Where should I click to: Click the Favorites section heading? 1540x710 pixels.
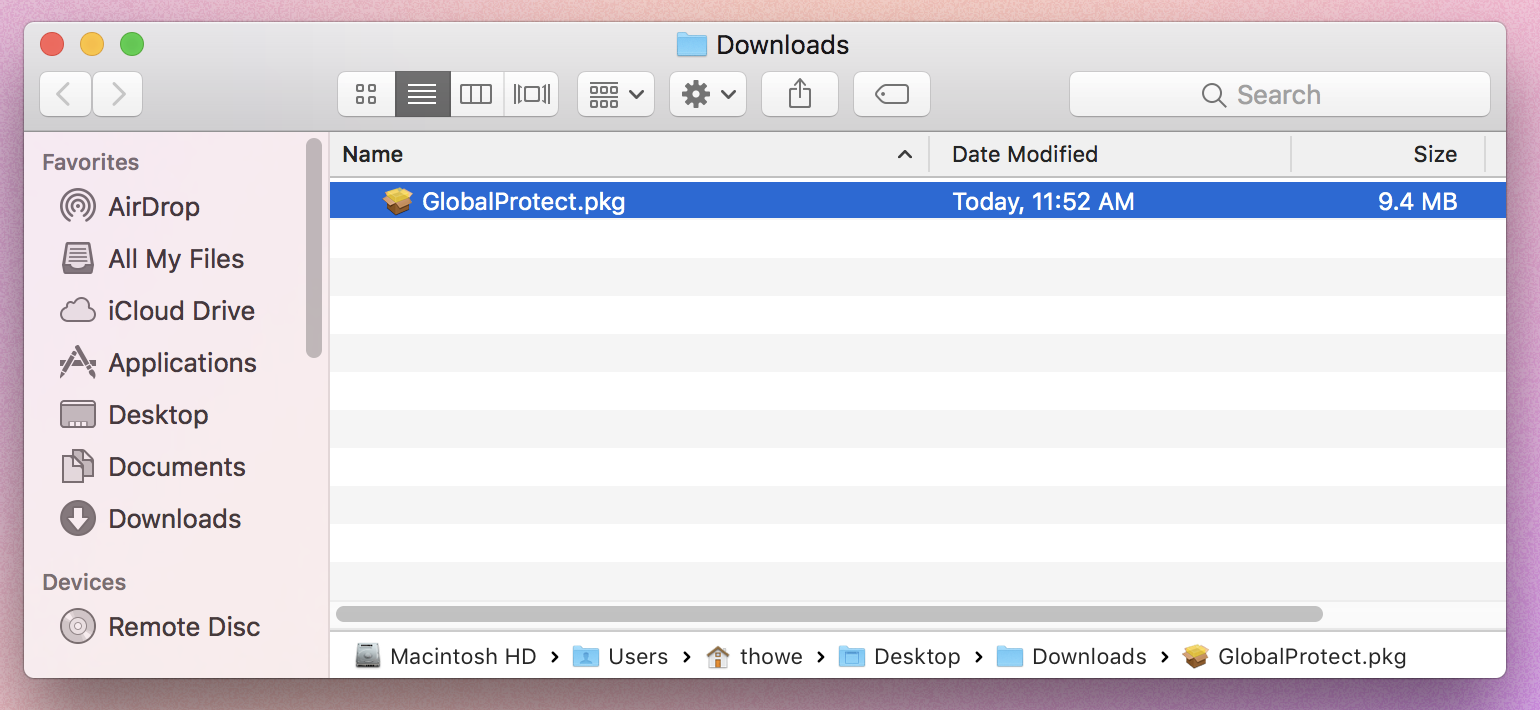coord(90,162)
